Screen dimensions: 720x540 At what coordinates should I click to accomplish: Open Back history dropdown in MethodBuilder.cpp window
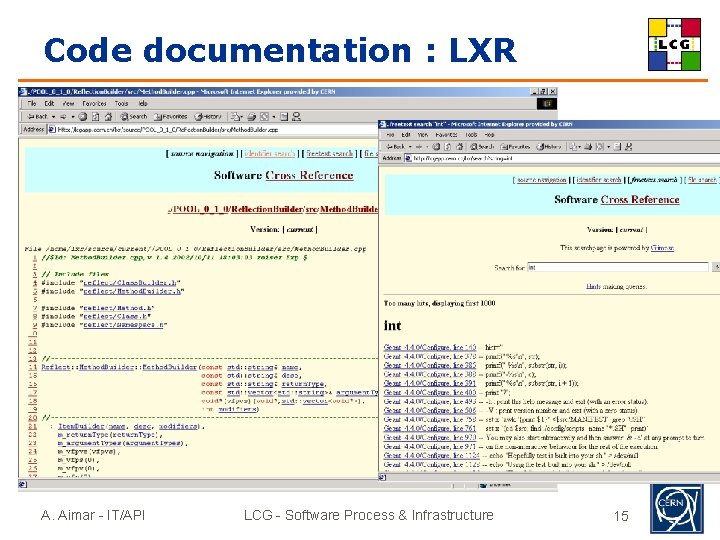pyautogui.click(x=53, y=117)
